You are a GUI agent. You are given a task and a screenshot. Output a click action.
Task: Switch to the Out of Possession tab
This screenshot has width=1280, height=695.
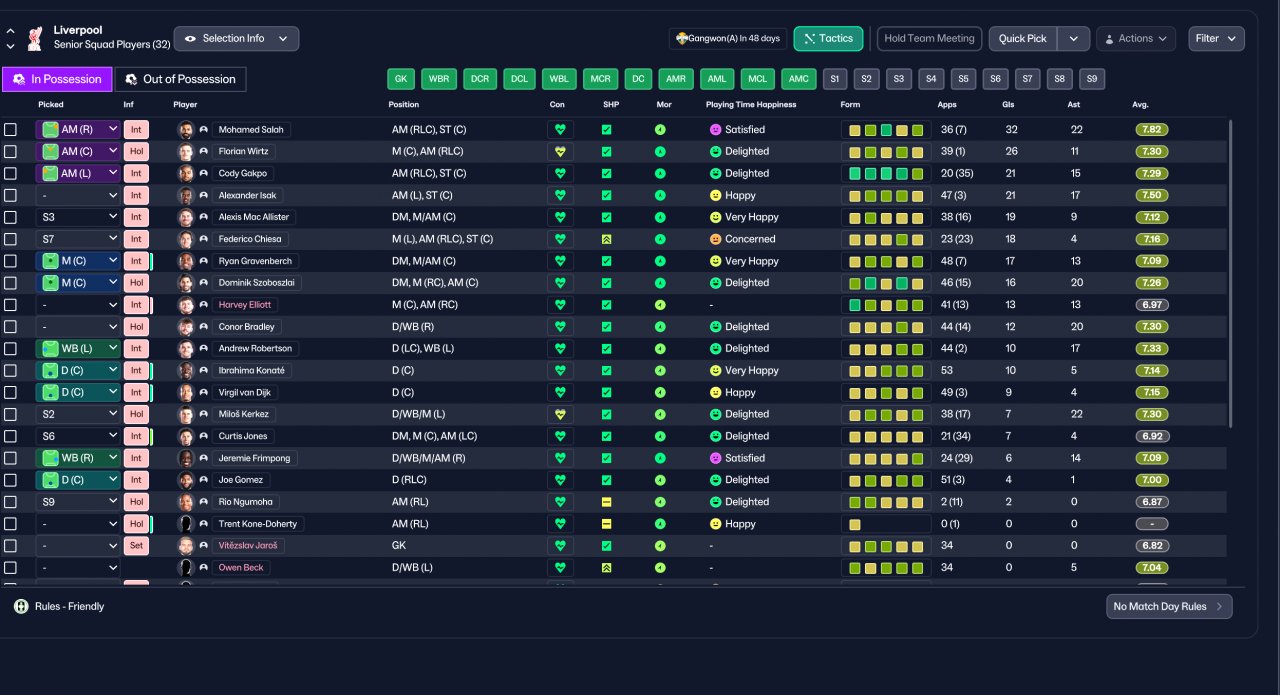click(180, 79)
